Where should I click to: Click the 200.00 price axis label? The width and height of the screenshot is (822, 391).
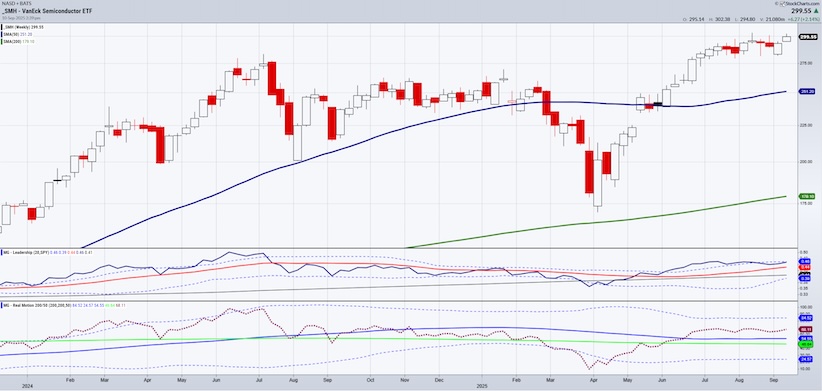click(805, 161)
